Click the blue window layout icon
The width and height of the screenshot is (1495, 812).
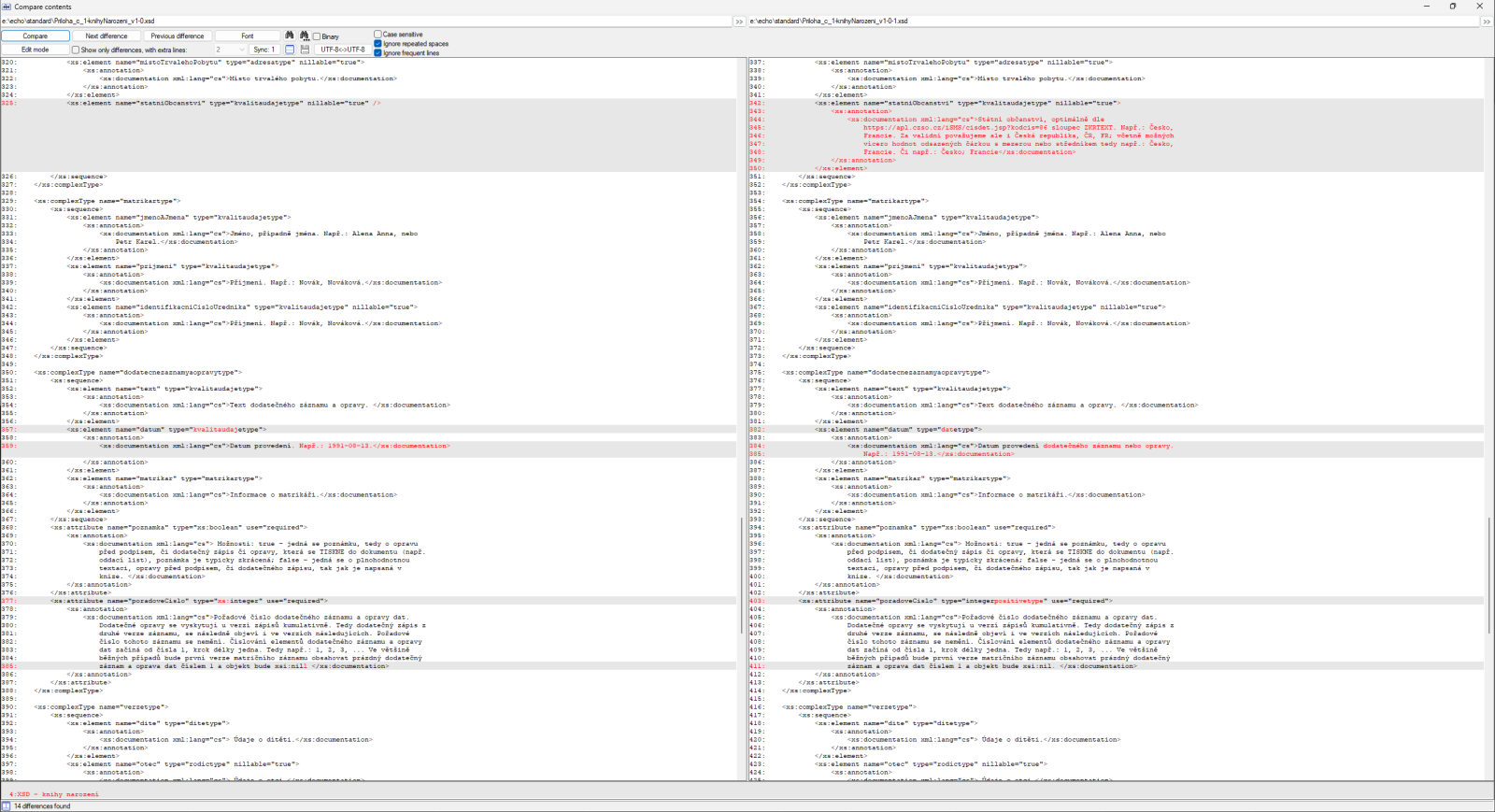[290, 50]
